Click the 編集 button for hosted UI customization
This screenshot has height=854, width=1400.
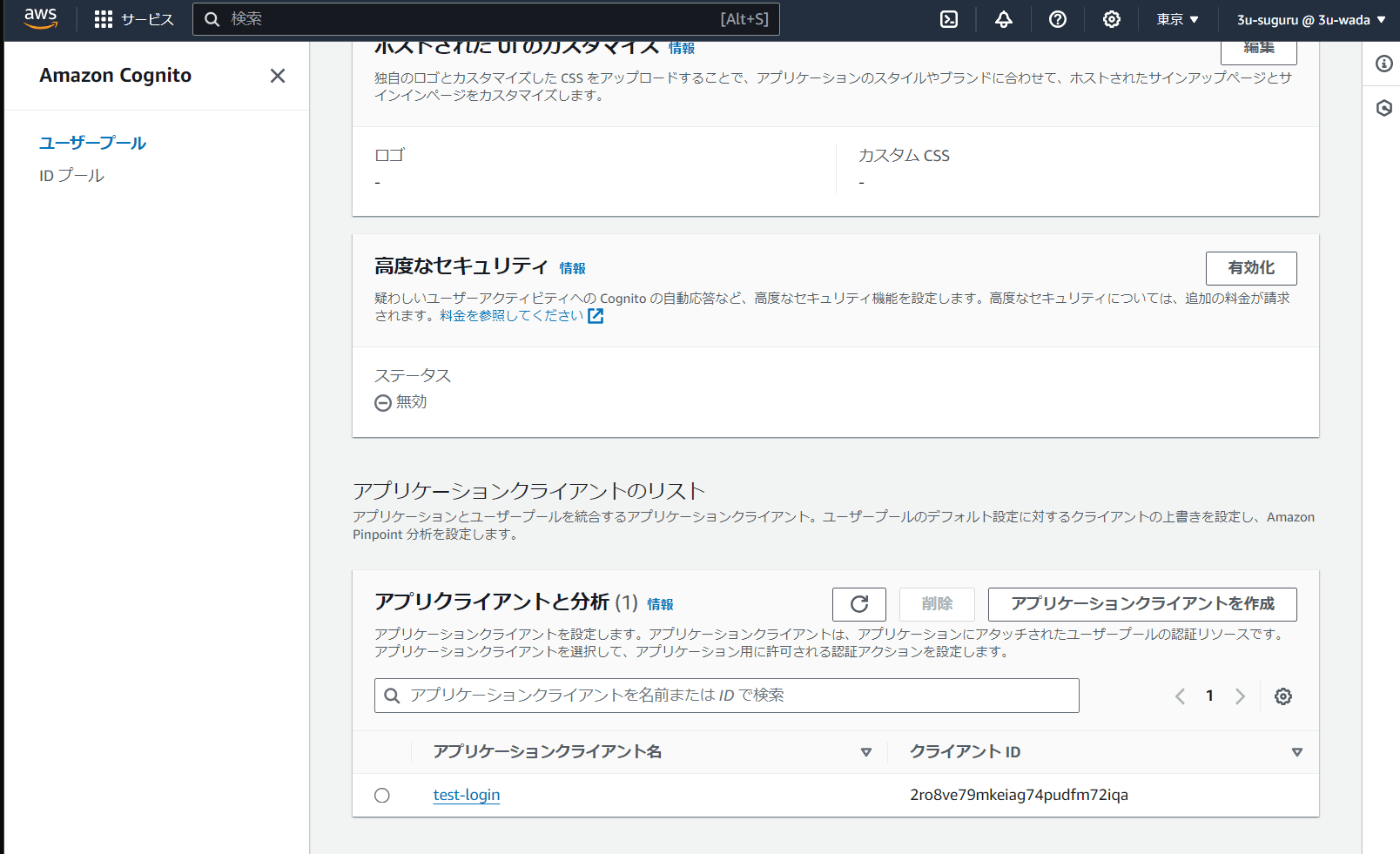pos(1259,50)
